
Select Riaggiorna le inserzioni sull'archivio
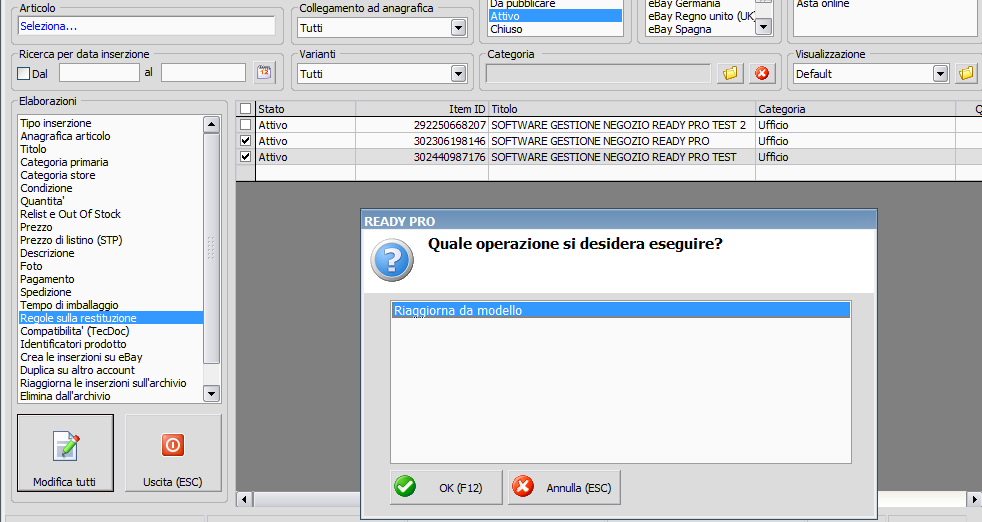(103, 384)
